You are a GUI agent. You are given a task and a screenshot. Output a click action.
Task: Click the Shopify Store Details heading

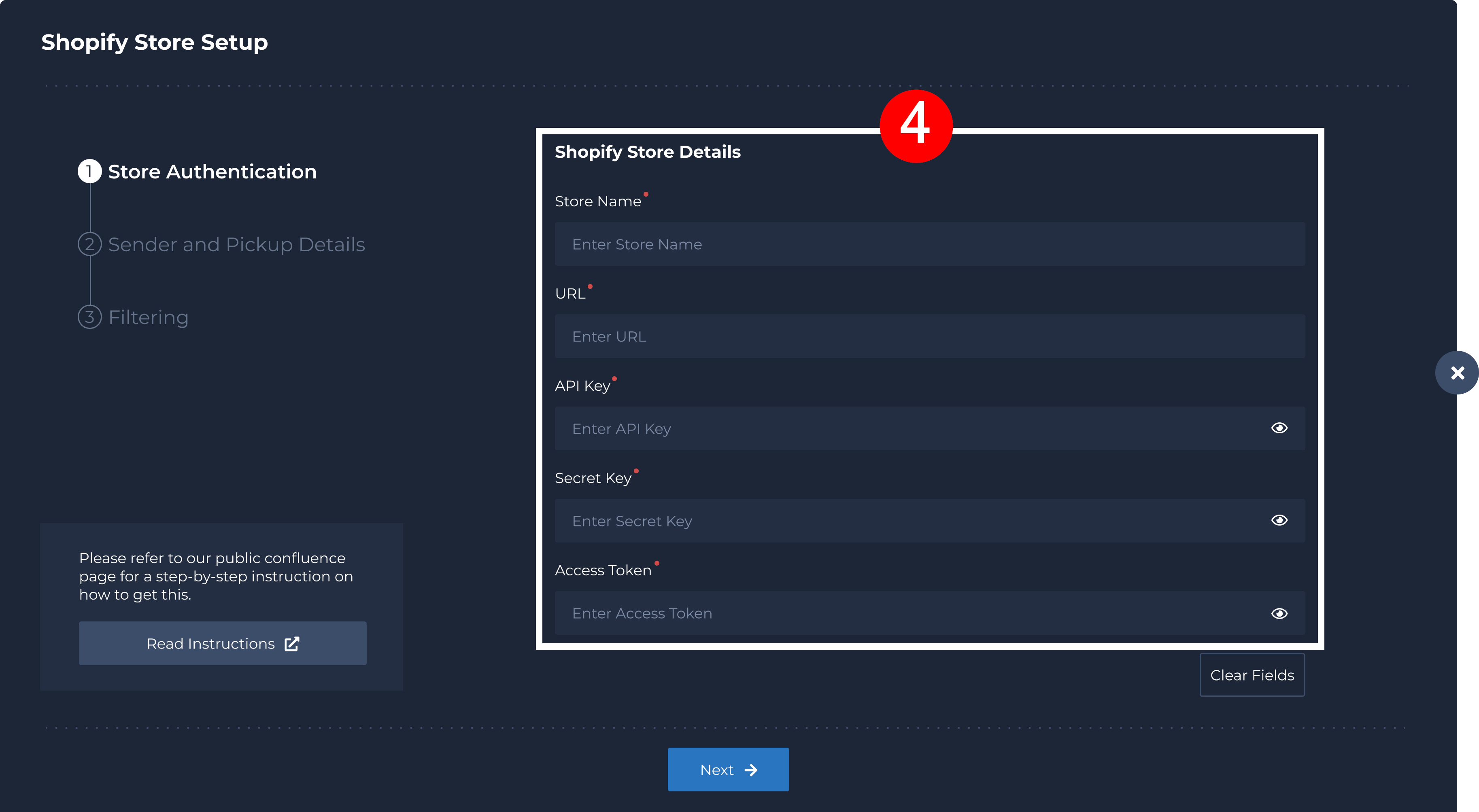coord(648,152)
